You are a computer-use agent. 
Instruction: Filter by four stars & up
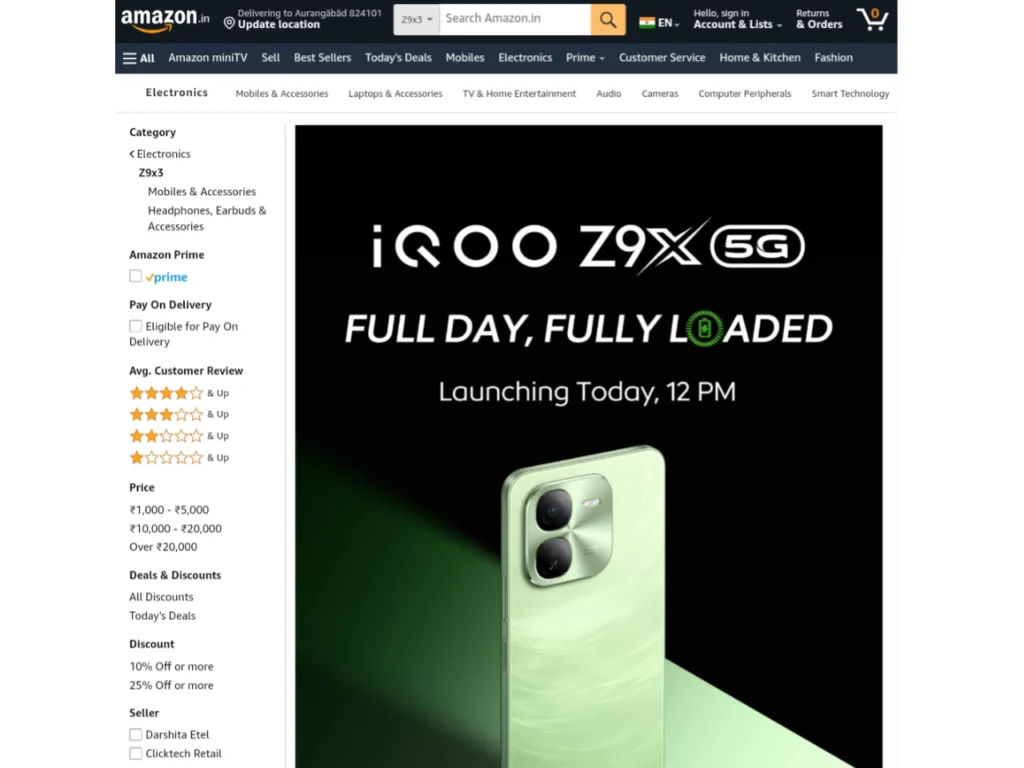coord(179,393)
